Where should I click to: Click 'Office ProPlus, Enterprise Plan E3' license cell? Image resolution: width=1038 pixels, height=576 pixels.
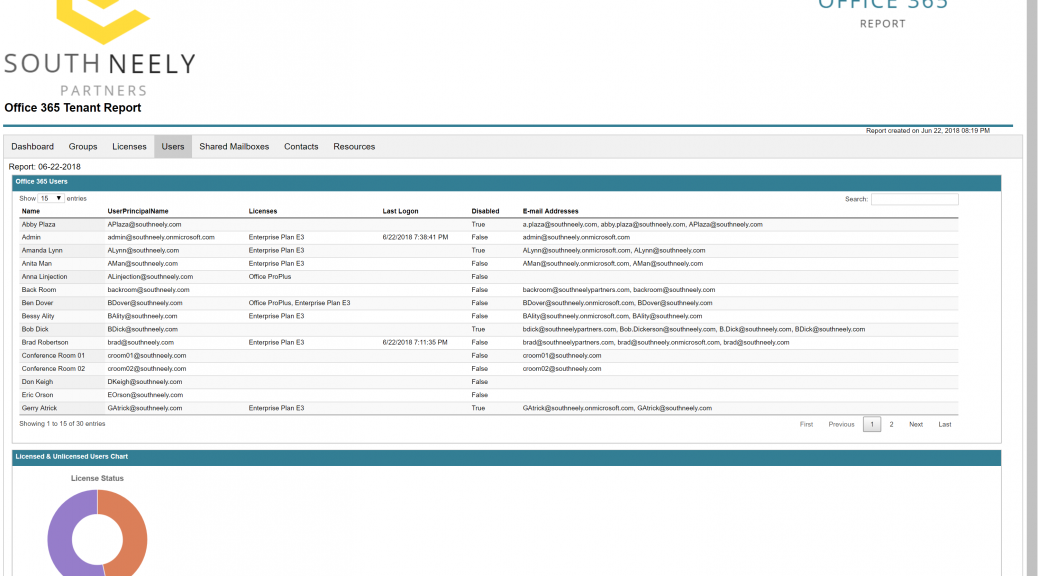299,303
